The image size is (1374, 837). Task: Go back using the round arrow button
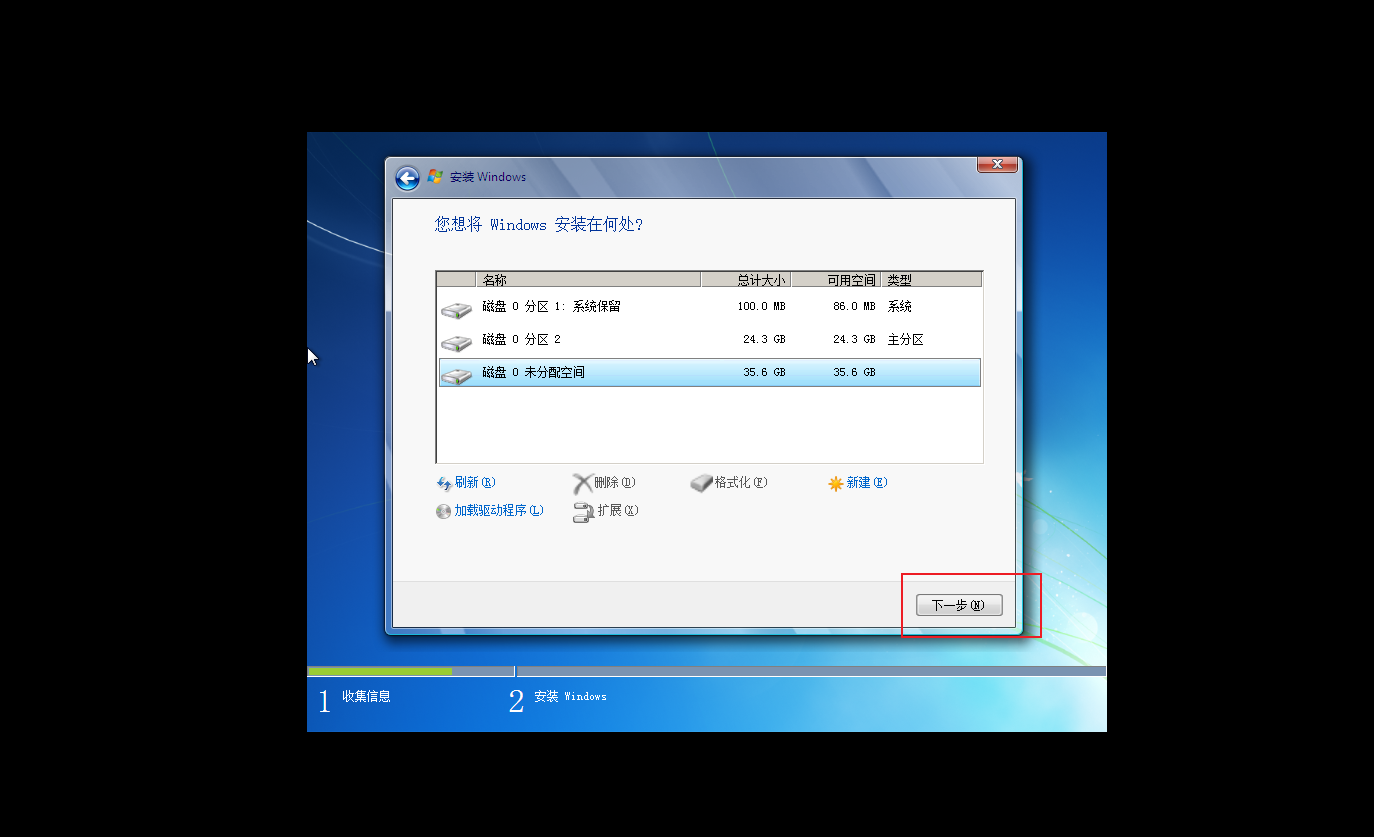(407, 178)
